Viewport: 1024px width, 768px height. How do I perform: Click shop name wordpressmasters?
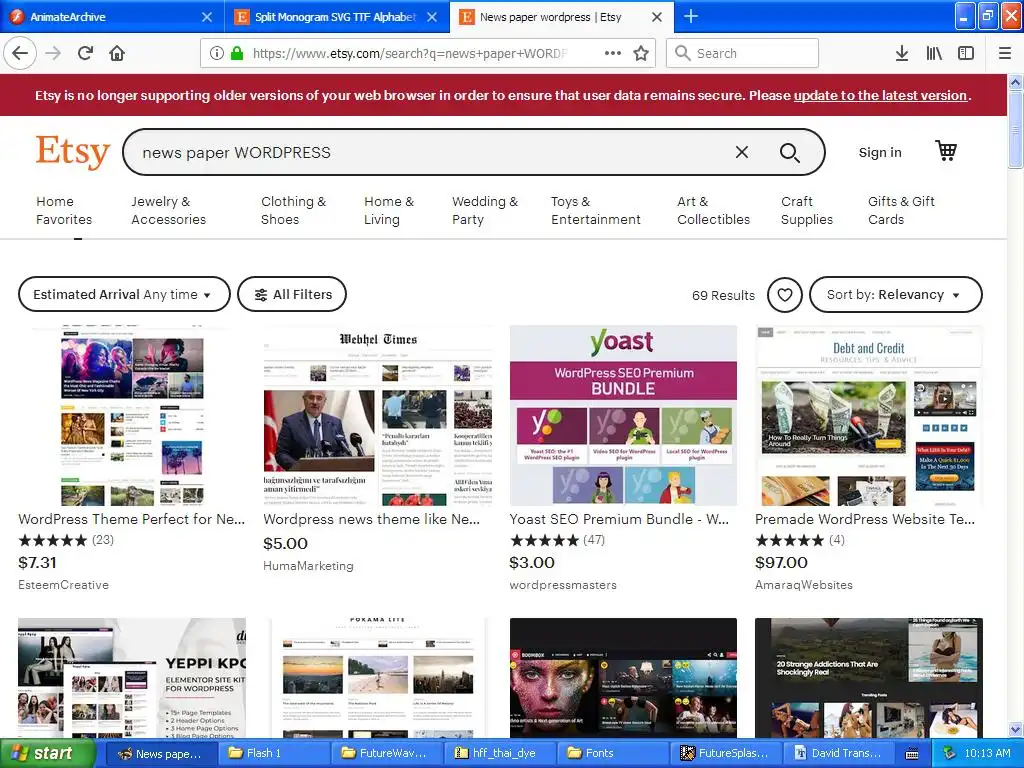tap(563, 585)
